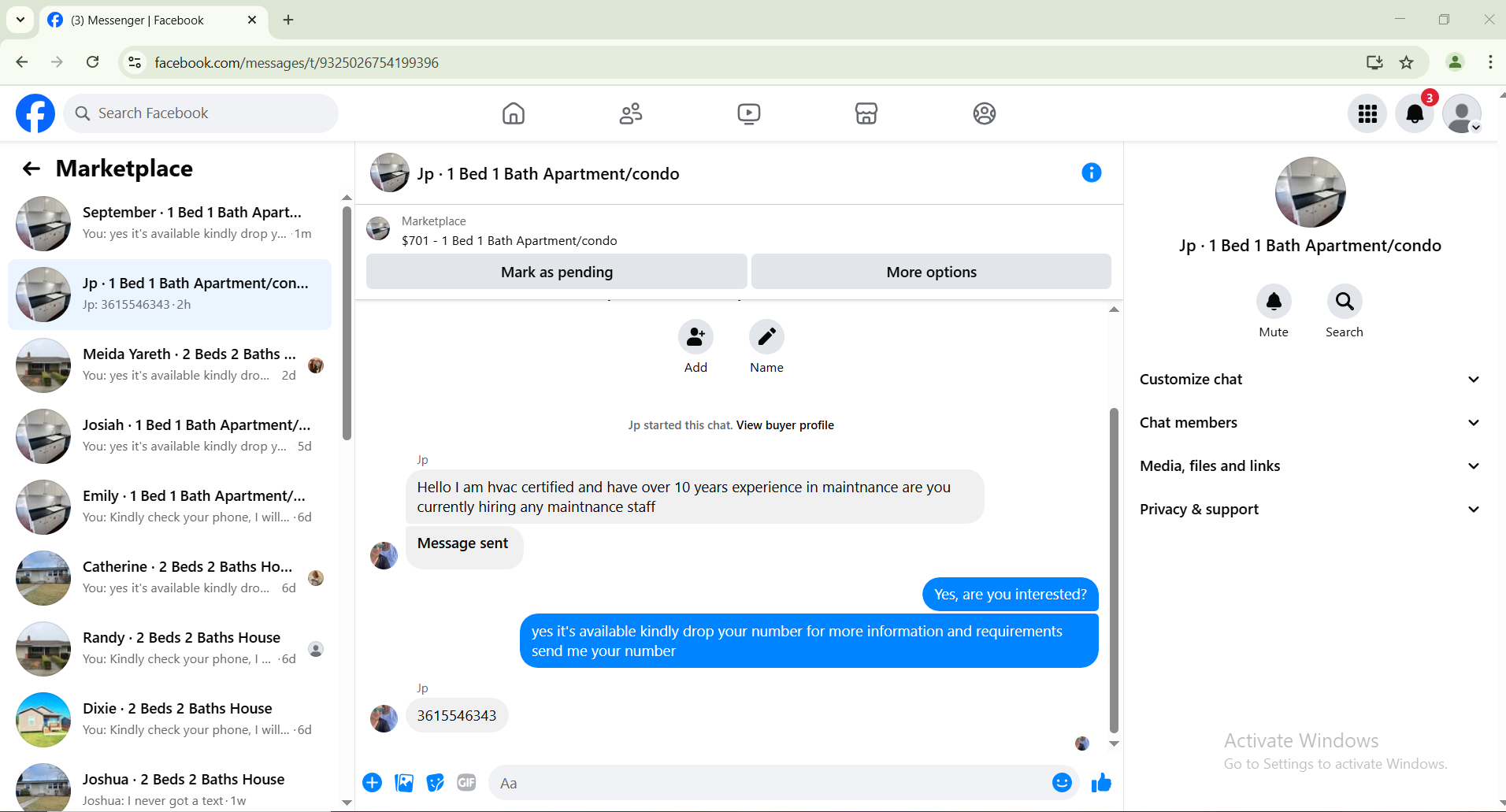Select the Jp 1 Bed 1 Bath conversation

point(169,295)
